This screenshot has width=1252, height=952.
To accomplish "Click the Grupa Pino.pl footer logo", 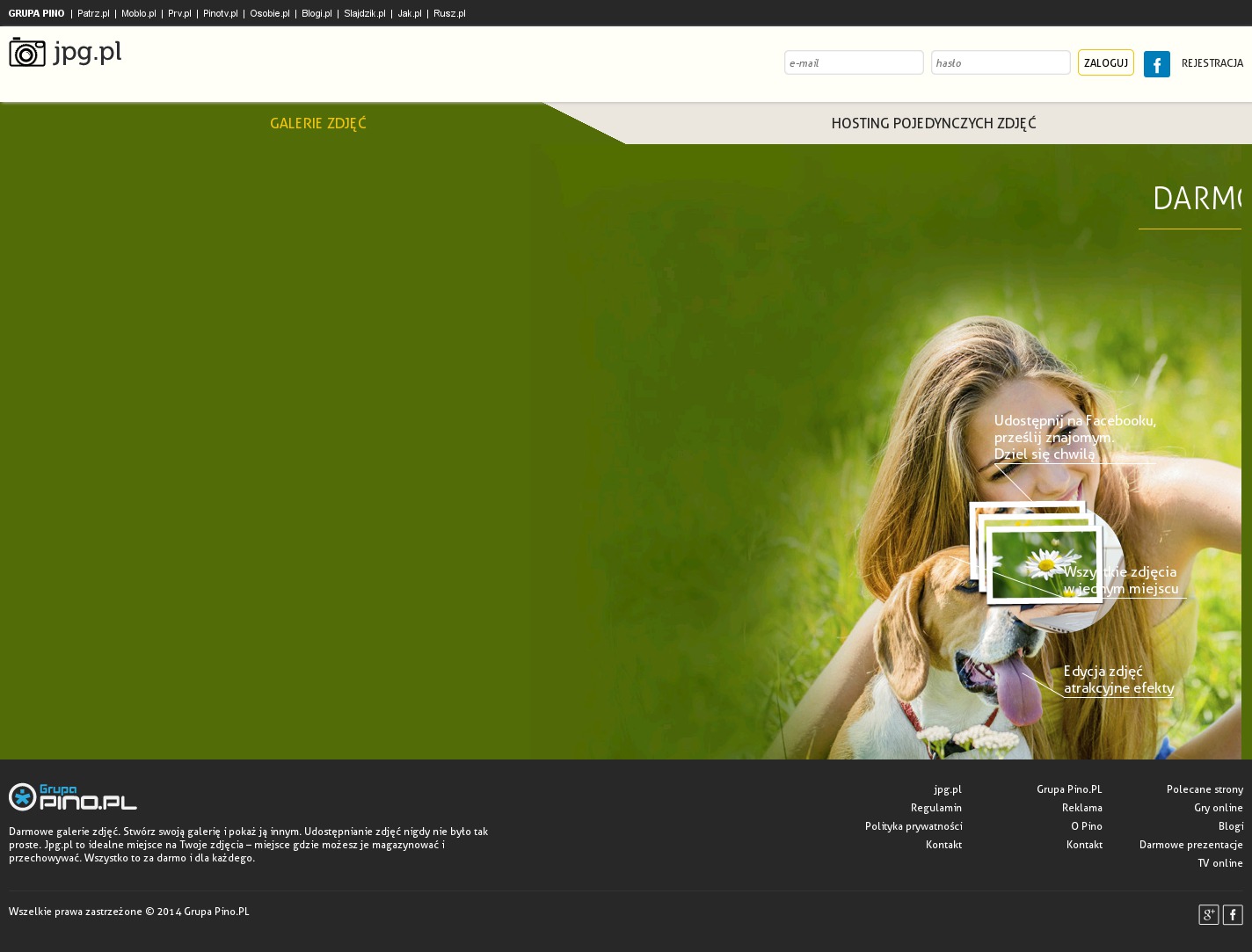I will 73,796.
